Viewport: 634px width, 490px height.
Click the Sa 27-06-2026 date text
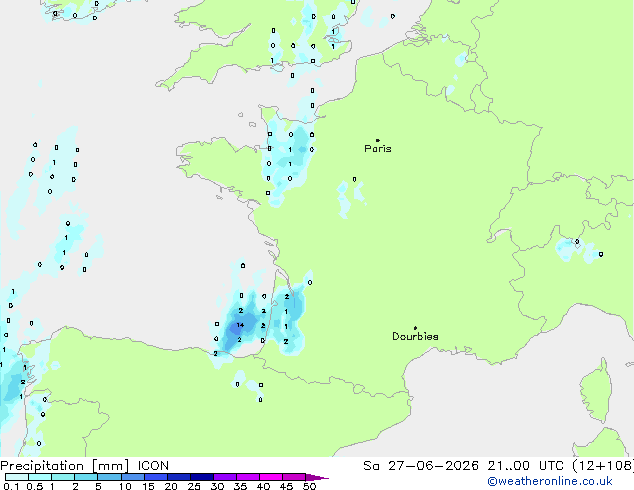click(x=421, y=466)
